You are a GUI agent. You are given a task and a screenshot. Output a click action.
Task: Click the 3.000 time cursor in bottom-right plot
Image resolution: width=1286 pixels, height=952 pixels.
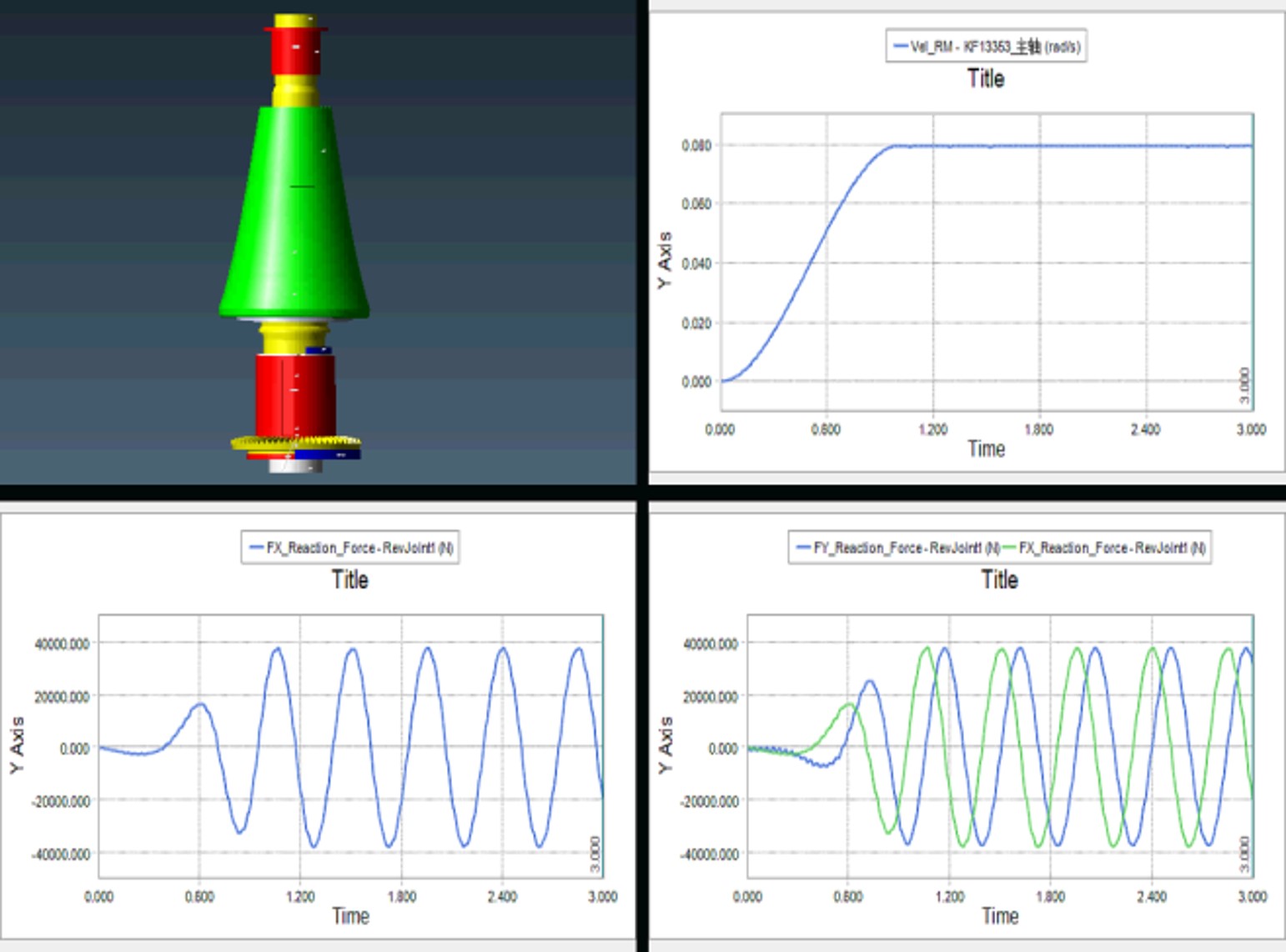pyautogui.click(x=1244, y=854)
